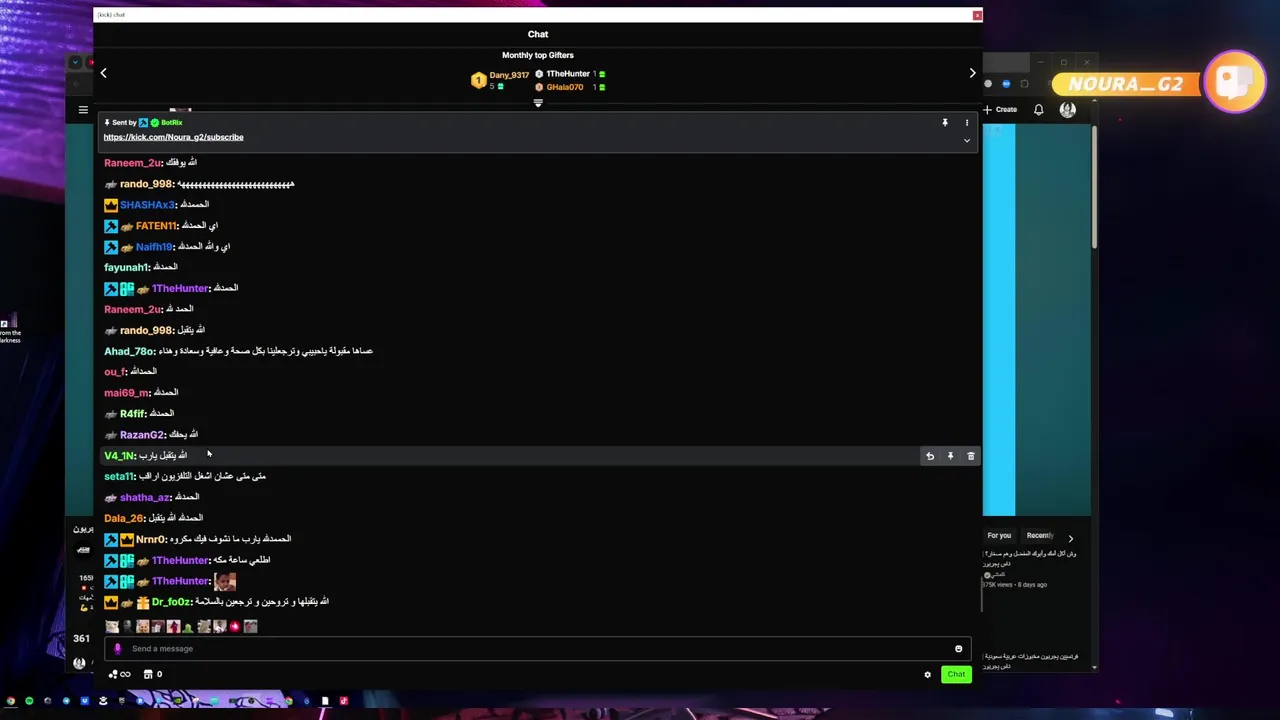Click Create in the background browser window
1280x720 pixels.
1000,110
